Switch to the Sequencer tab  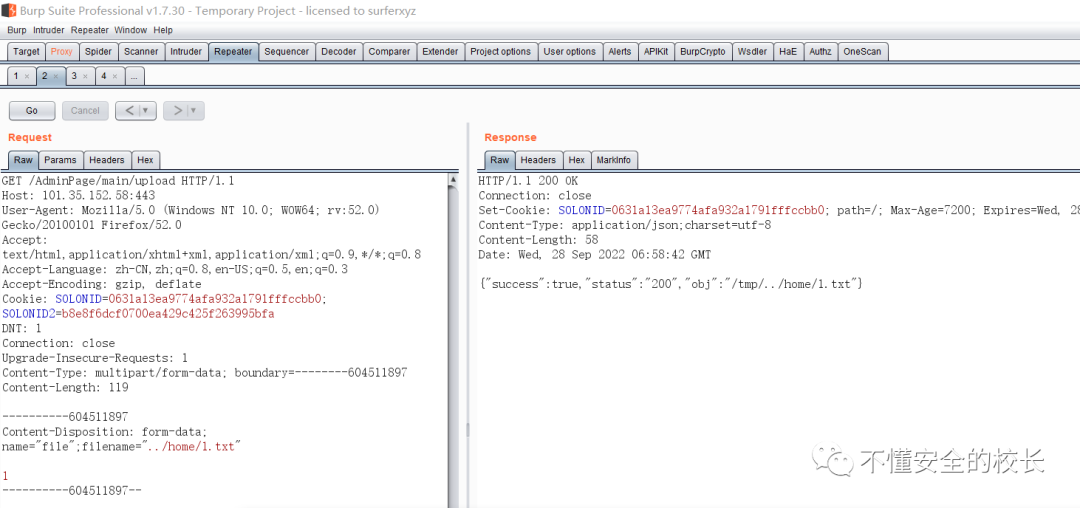[x=287, y=52]
